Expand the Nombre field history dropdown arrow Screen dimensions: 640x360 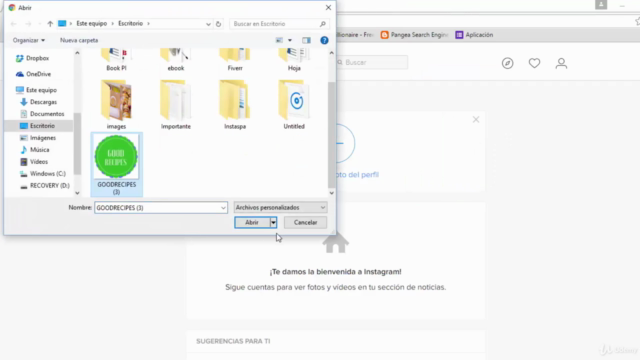(x=223, y=208)
